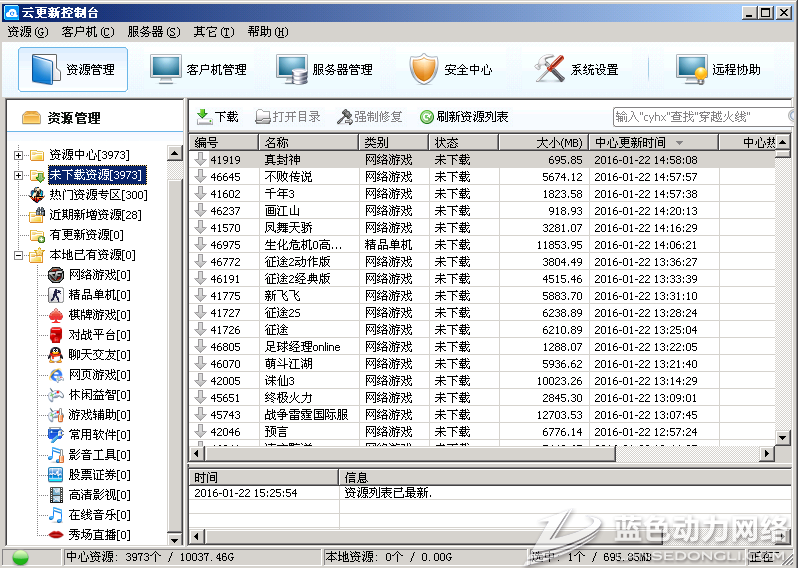
Task: Open 远程协助 remote assistance
Action: (x=719, y=70)
